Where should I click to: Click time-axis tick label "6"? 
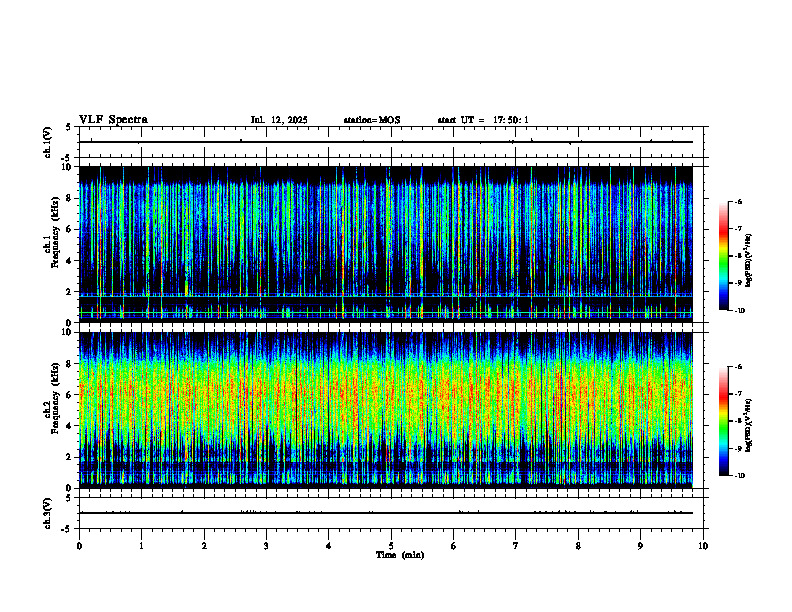pyautogui.click(x=453, y=546)
